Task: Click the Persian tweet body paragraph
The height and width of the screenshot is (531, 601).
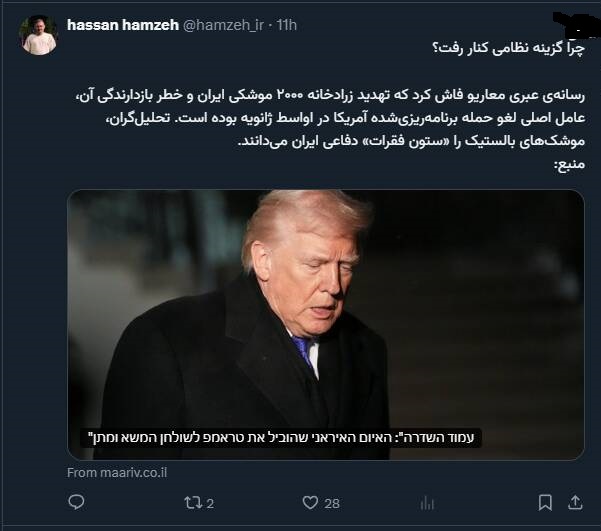Action: coord(330,118)
